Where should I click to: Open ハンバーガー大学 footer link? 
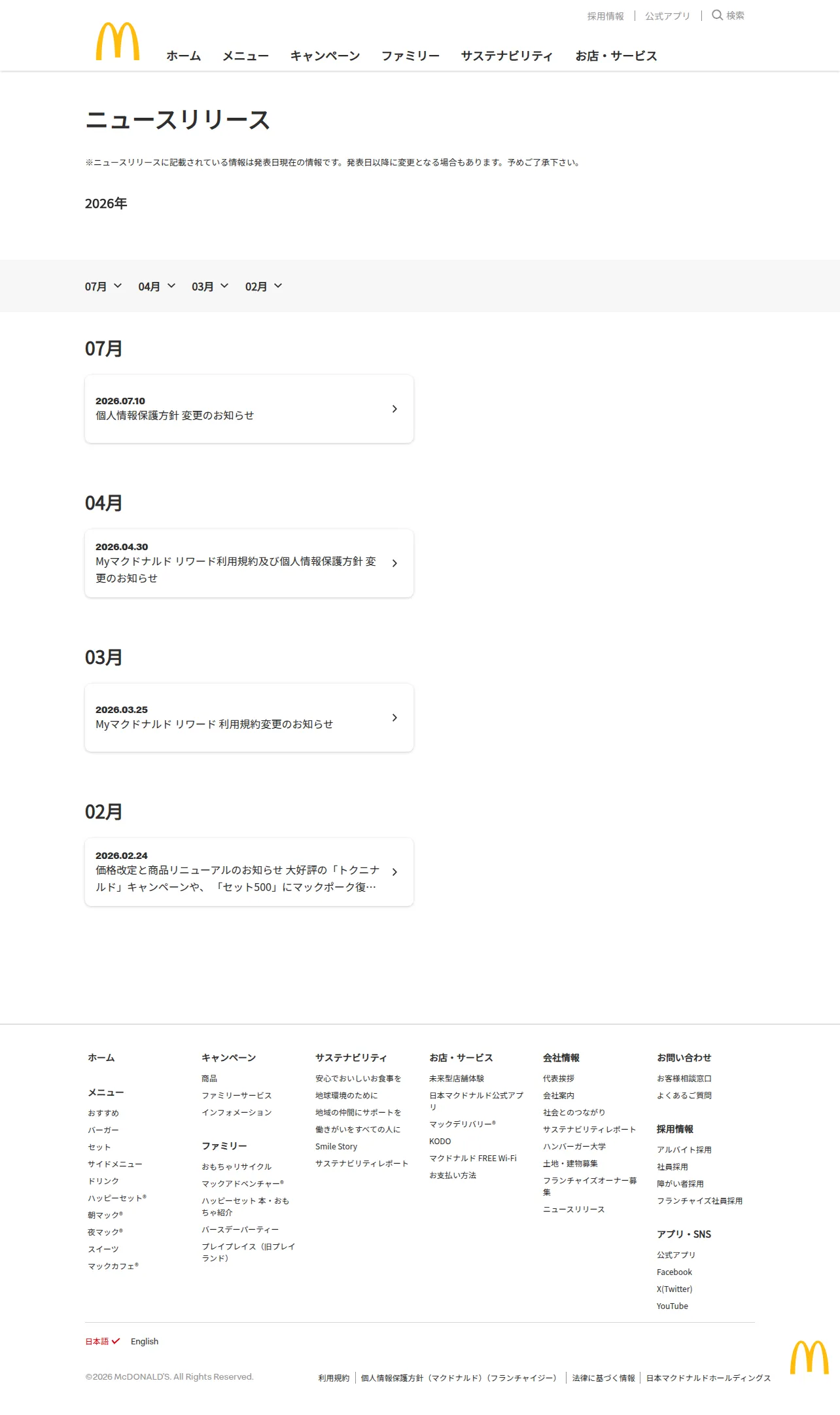click(x=574, y=1147)
